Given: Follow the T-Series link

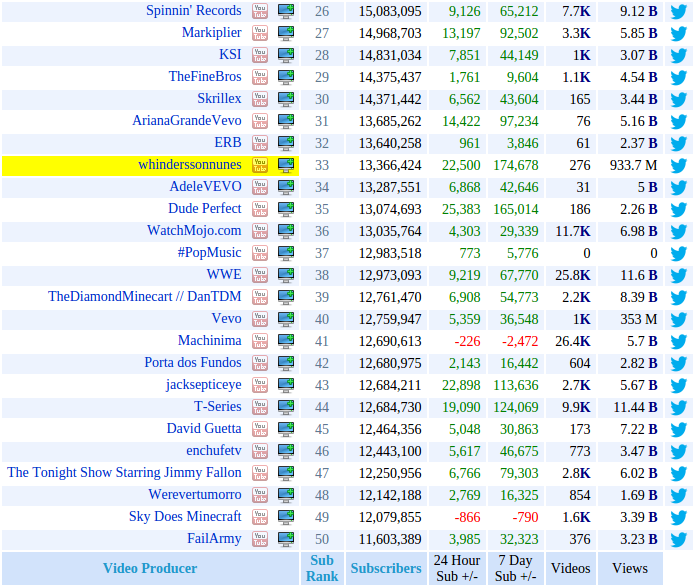Looking at the screenshot, I should 218,407.
